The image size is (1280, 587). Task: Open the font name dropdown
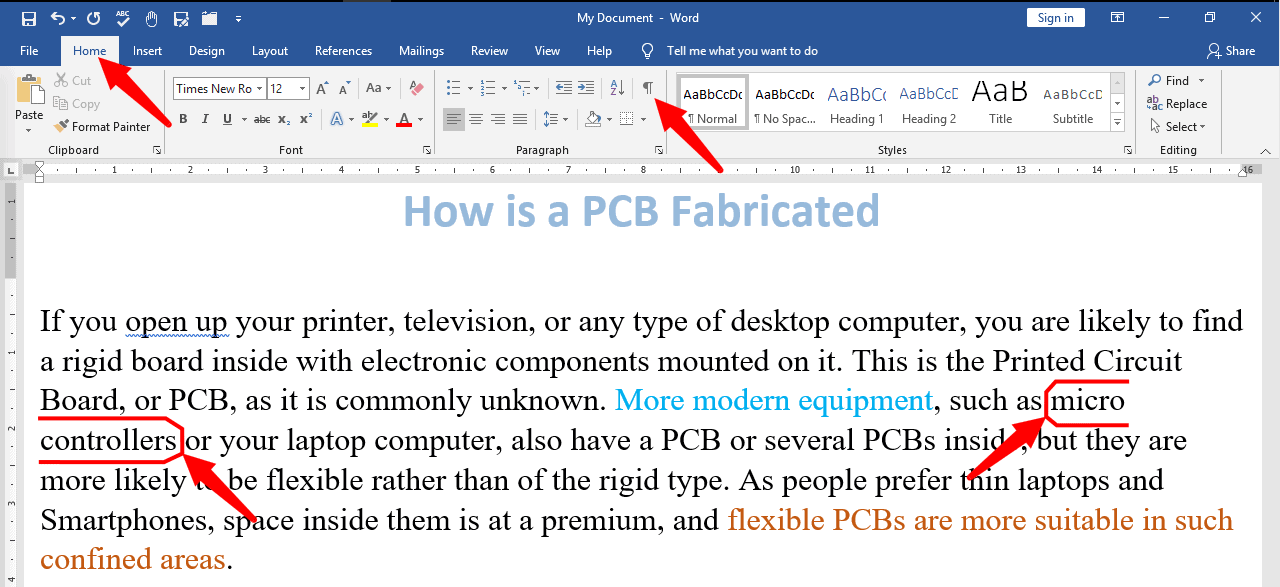259,88
